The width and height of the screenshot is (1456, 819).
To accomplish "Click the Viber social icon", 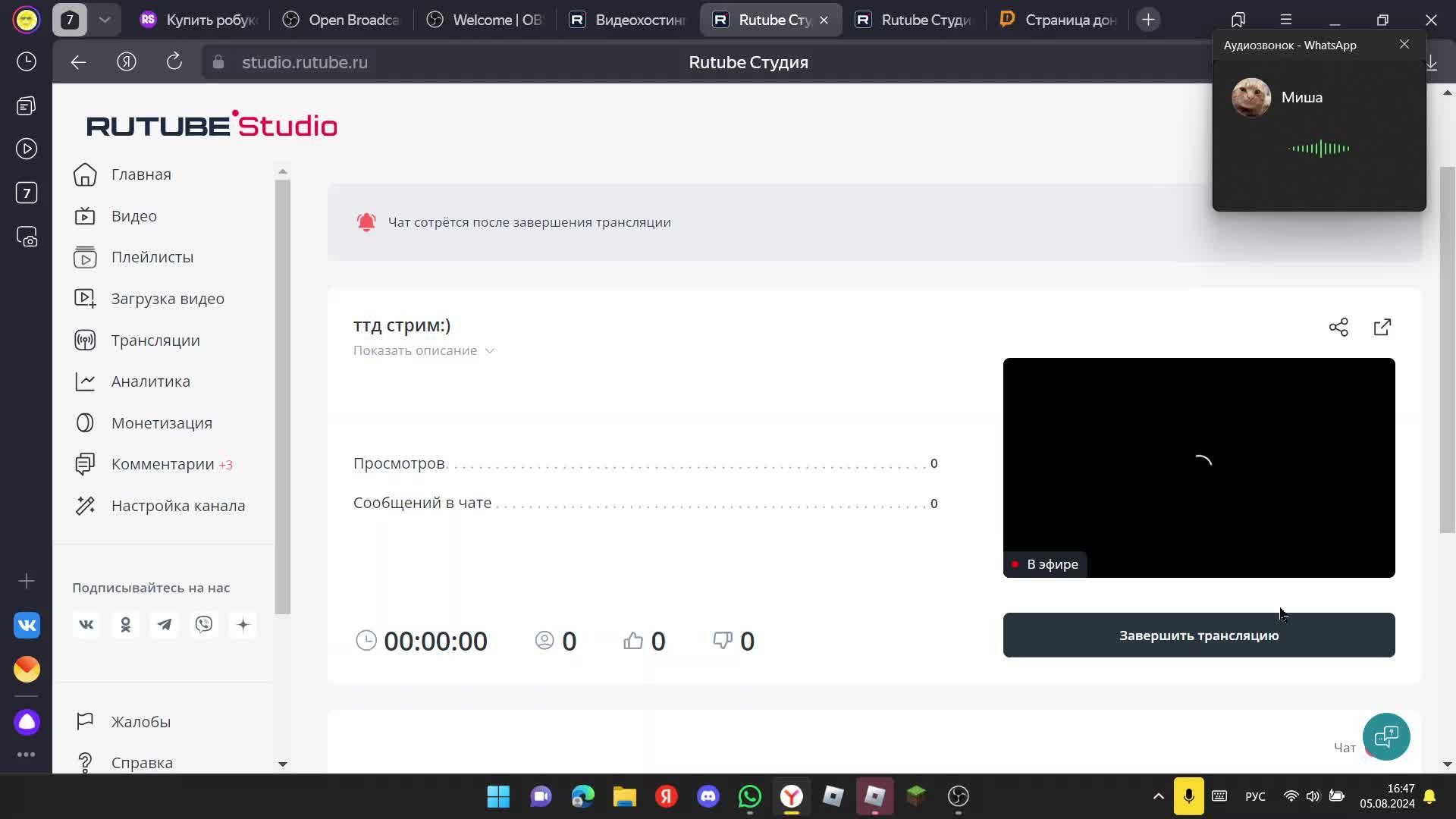I will 204,624.
